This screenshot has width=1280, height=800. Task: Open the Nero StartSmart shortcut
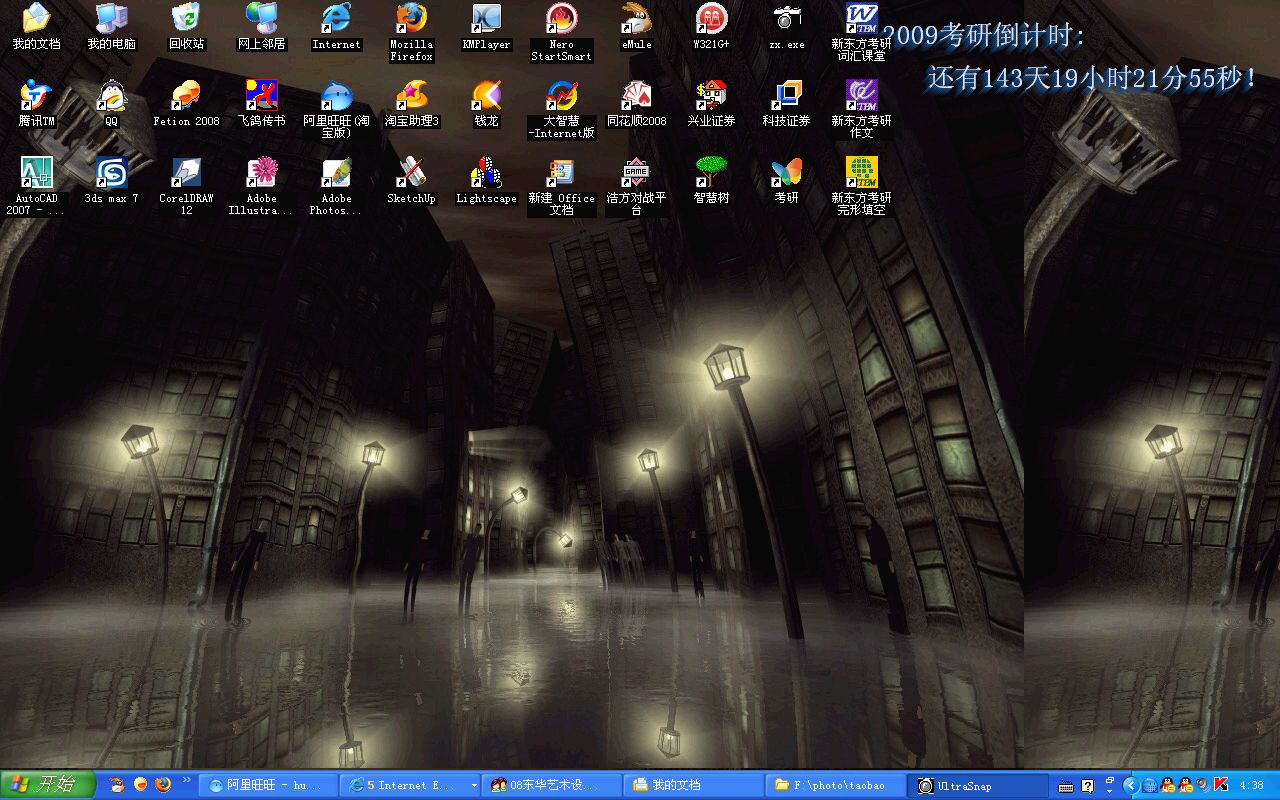click(561, 19)
